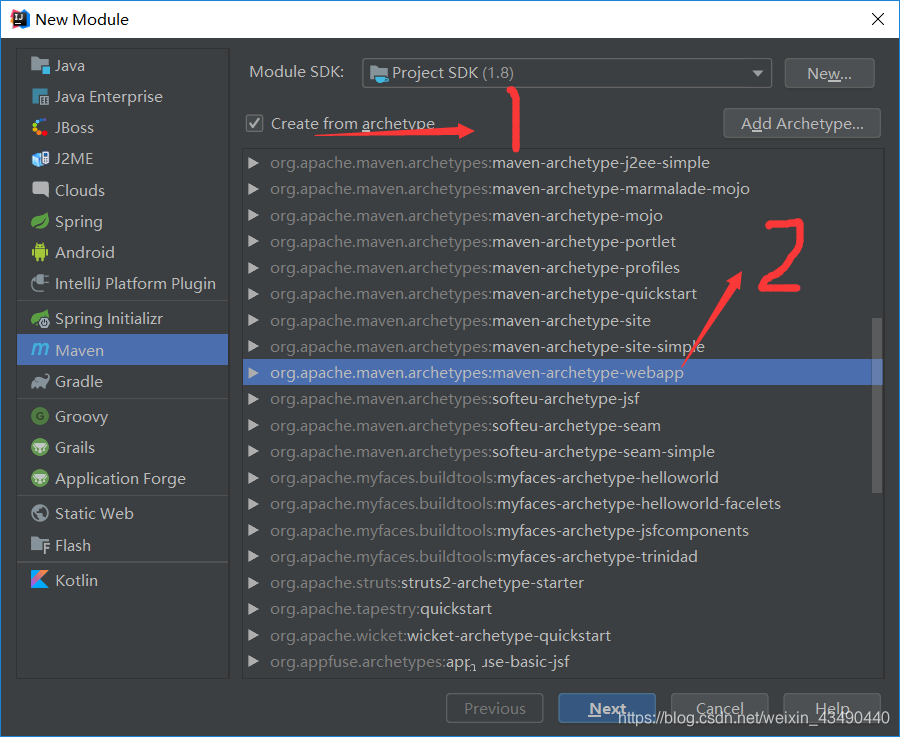Expand wicket-archetype-quickstart node
Image resolution: width=900 pixels, height=737 pixels.
(x=253, y=635)
